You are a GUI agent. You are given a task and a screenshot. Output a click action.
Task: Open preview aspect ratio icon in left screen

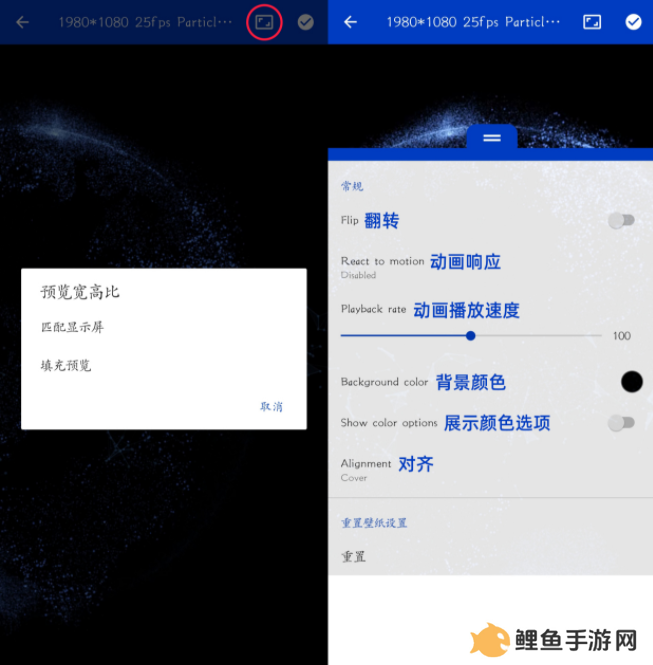pos(264,22)
